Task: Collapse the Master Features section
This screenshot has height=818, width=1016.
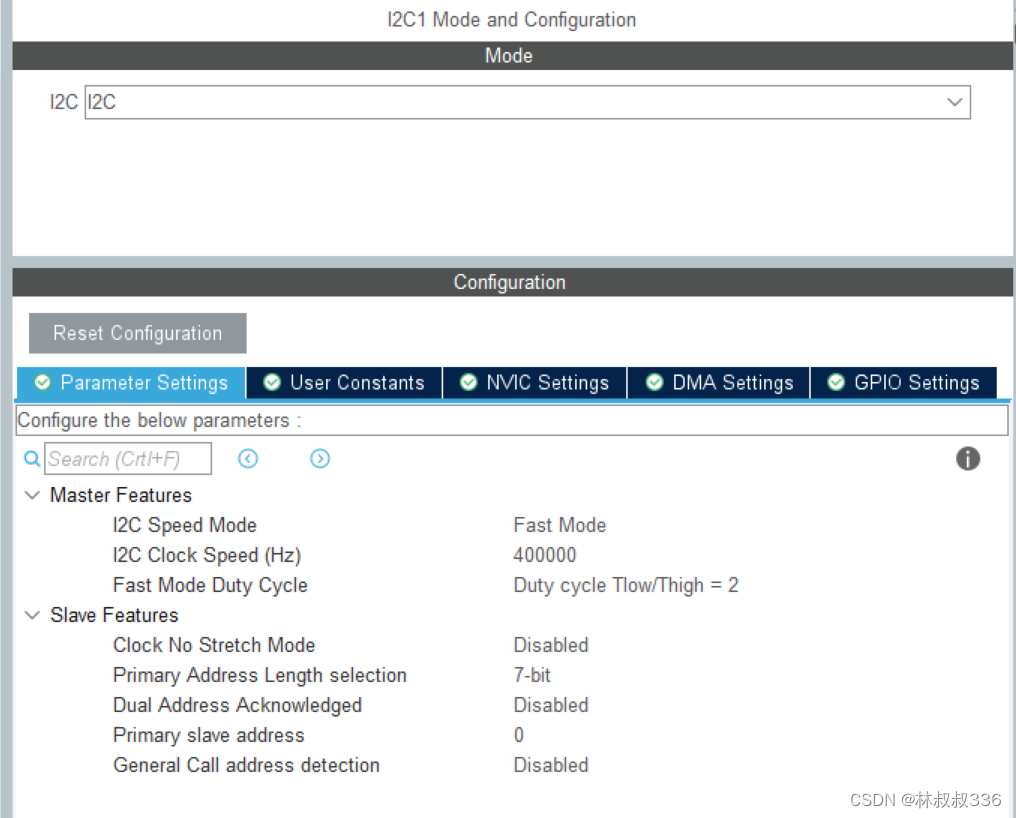Action: [32, 494]
